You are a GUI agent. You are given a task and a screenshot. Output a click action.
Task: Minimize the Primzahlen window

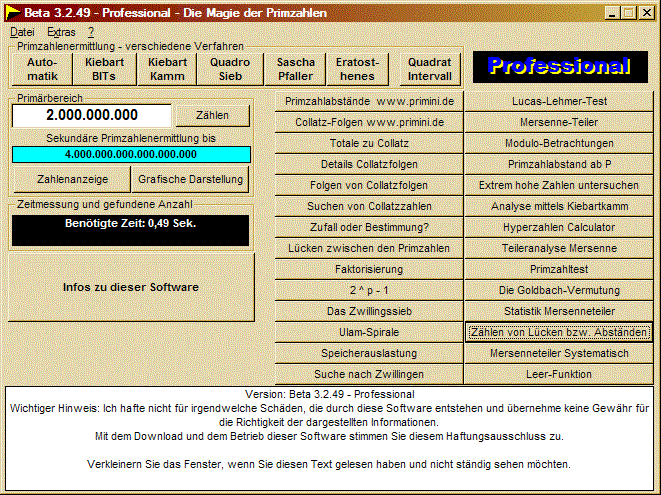point(612,13)
